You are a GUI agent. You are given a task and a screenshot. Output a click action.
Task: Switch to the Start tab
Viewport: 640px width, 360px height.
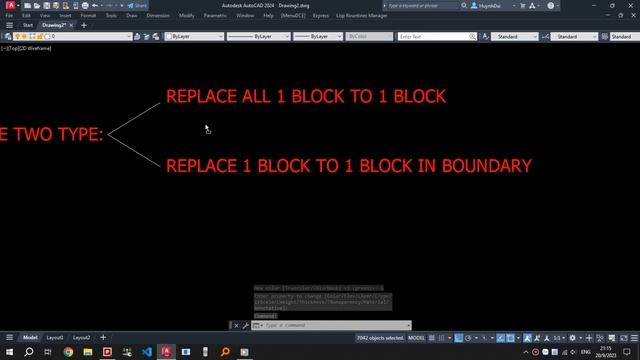[x=28, y=25]
